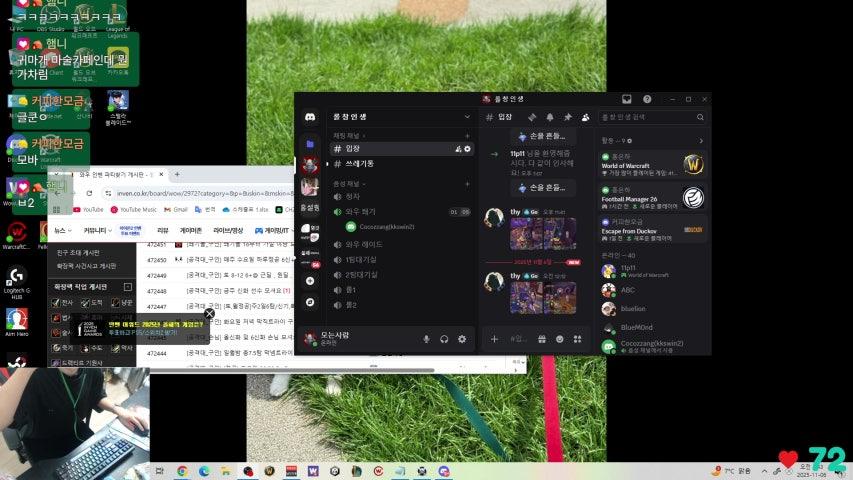Expand 커뮤니티 menu on inven site

[97, 231]
